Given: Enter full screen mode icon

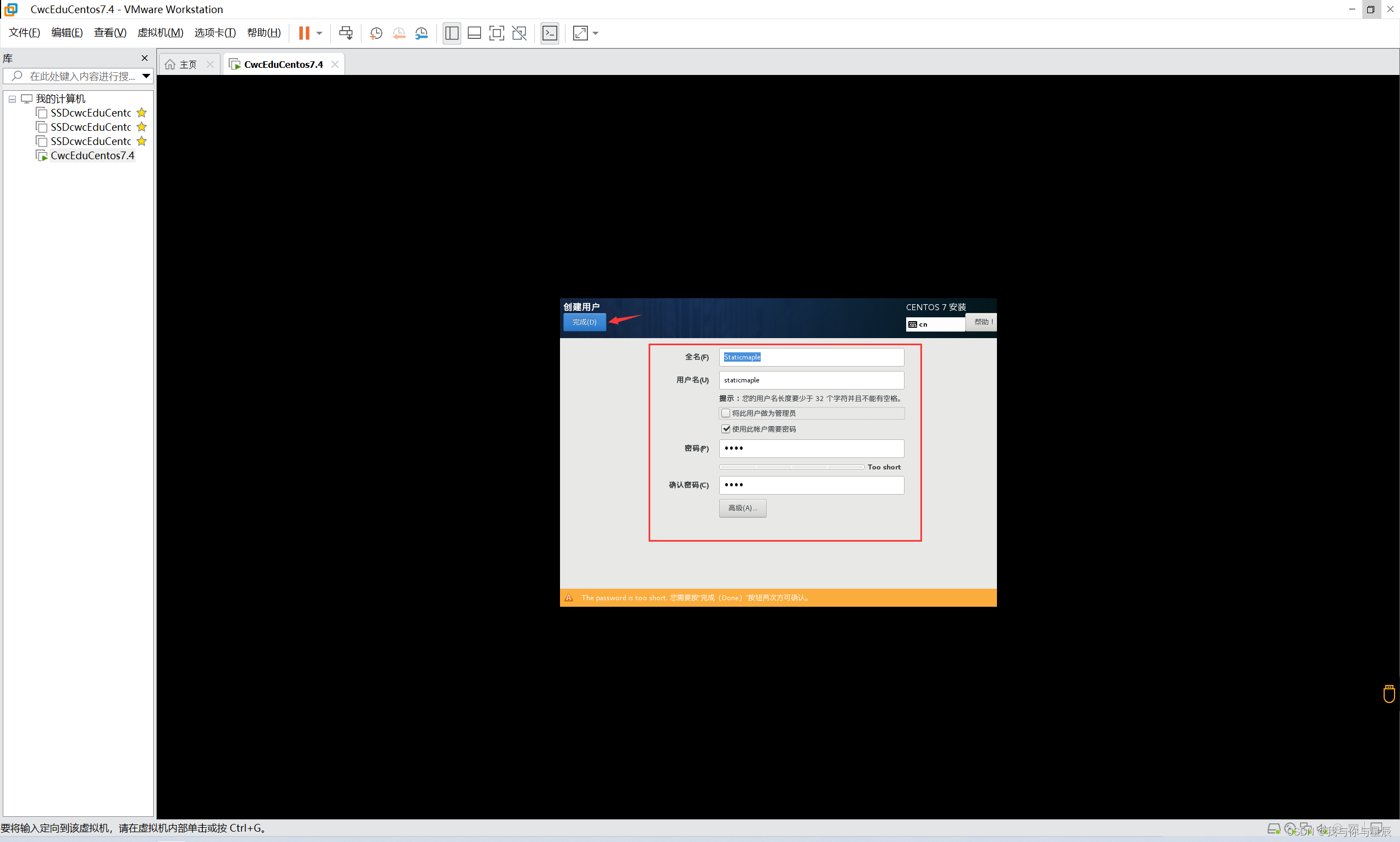Looking at the screenshot, I should point(496,33).
